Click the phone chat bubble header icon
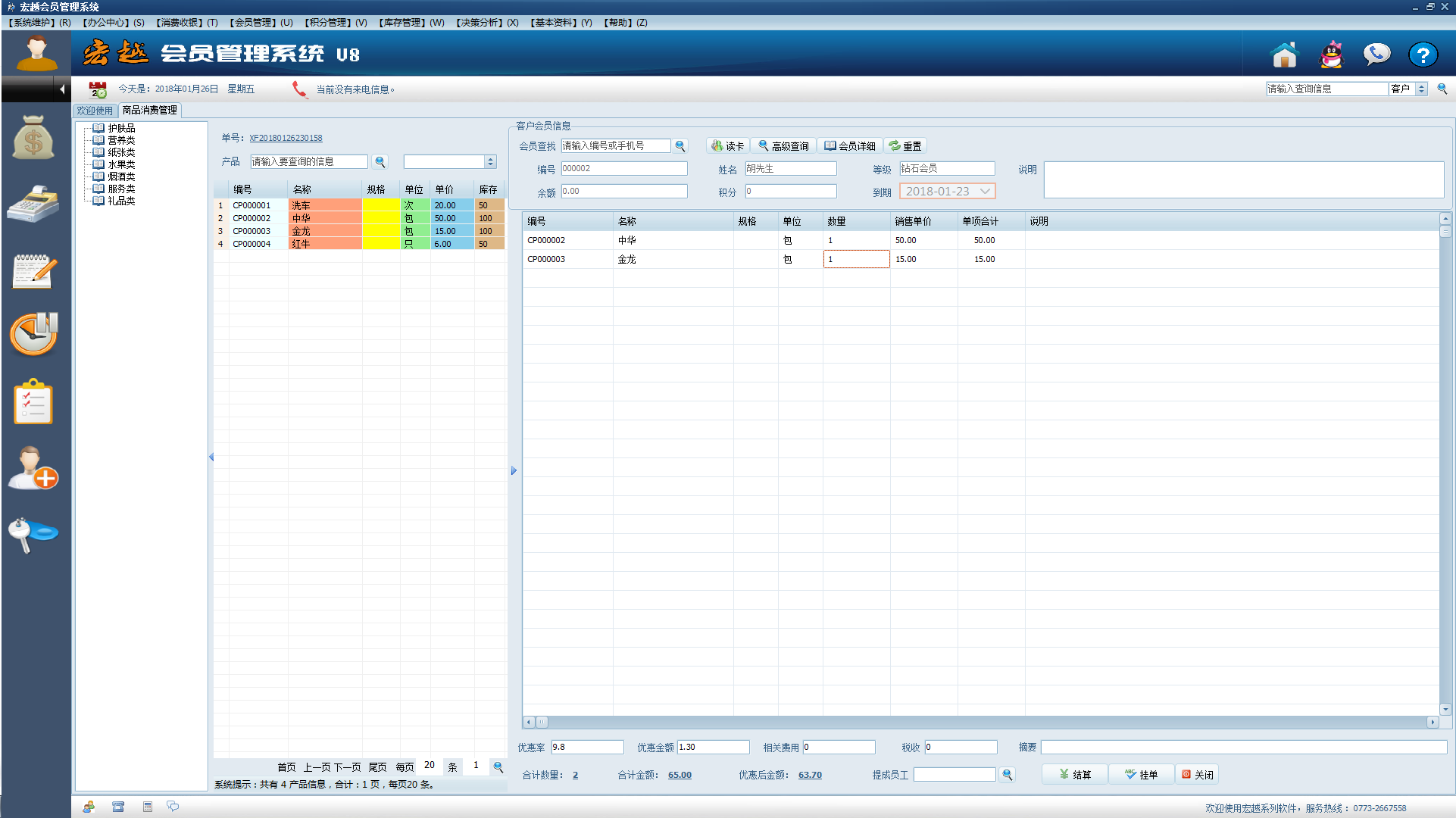Viewport: 1456px width, 818px height. click(x=1376, y=55)
